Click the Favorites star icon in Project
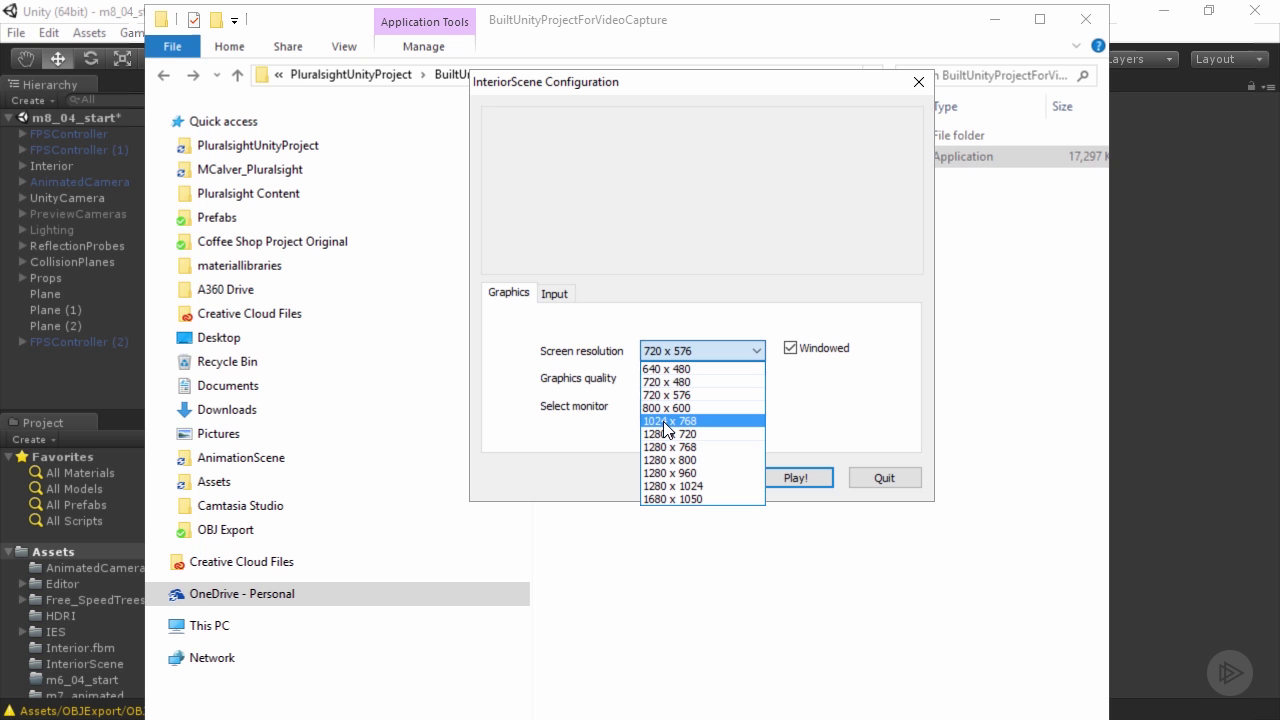1280x720 pixels. click(x=22, y=457)
